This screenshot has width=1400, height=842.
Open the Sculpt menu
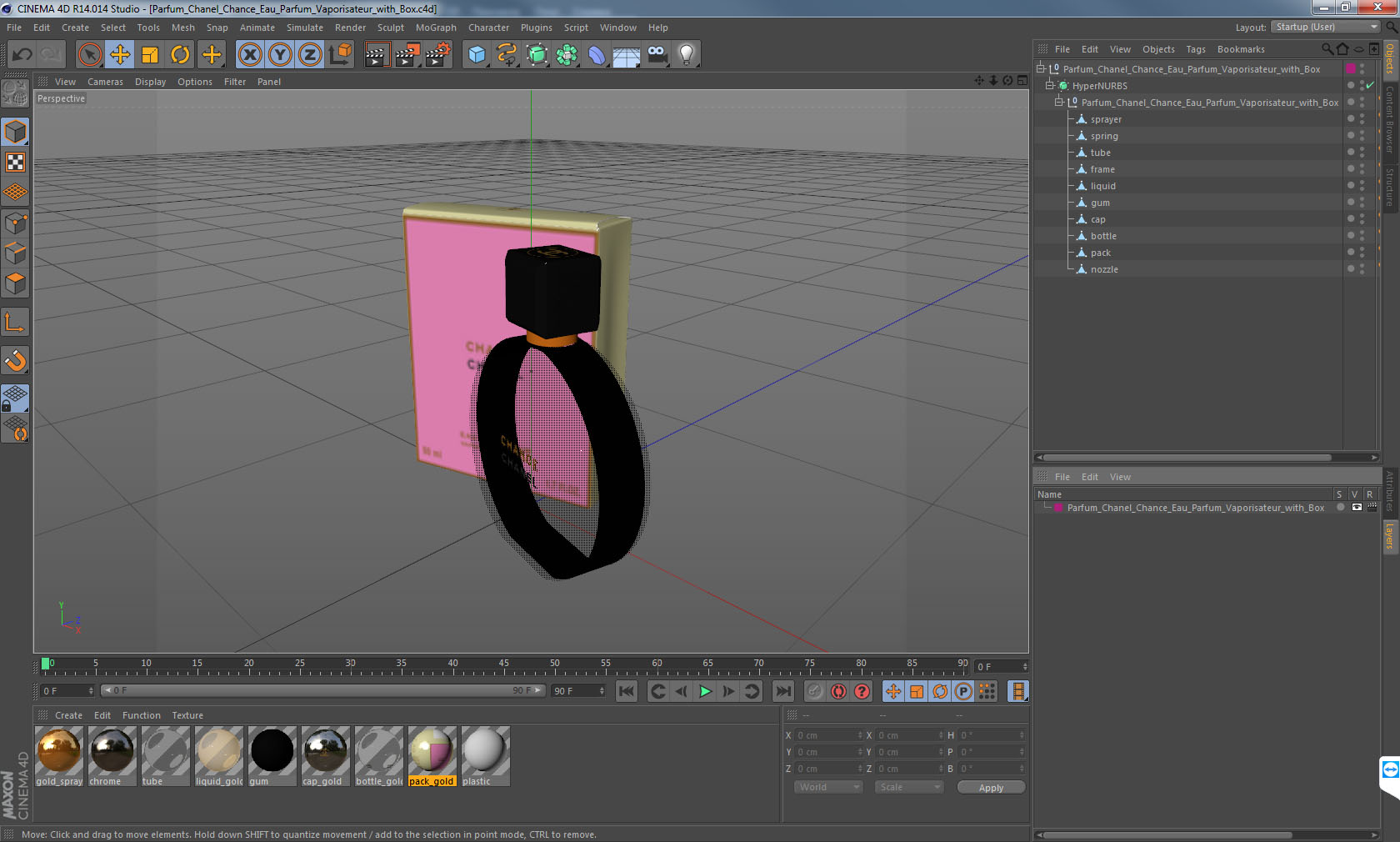click(390, 28)
